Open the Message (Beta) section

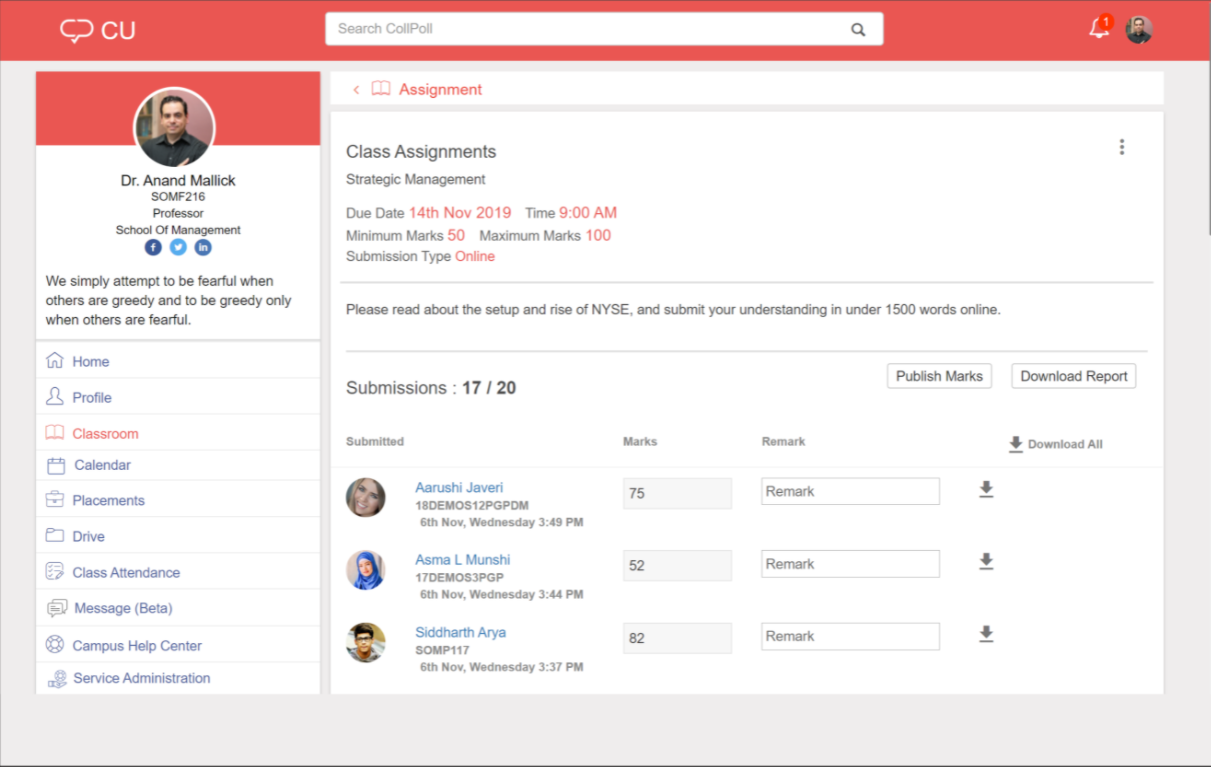coord(124,607)
